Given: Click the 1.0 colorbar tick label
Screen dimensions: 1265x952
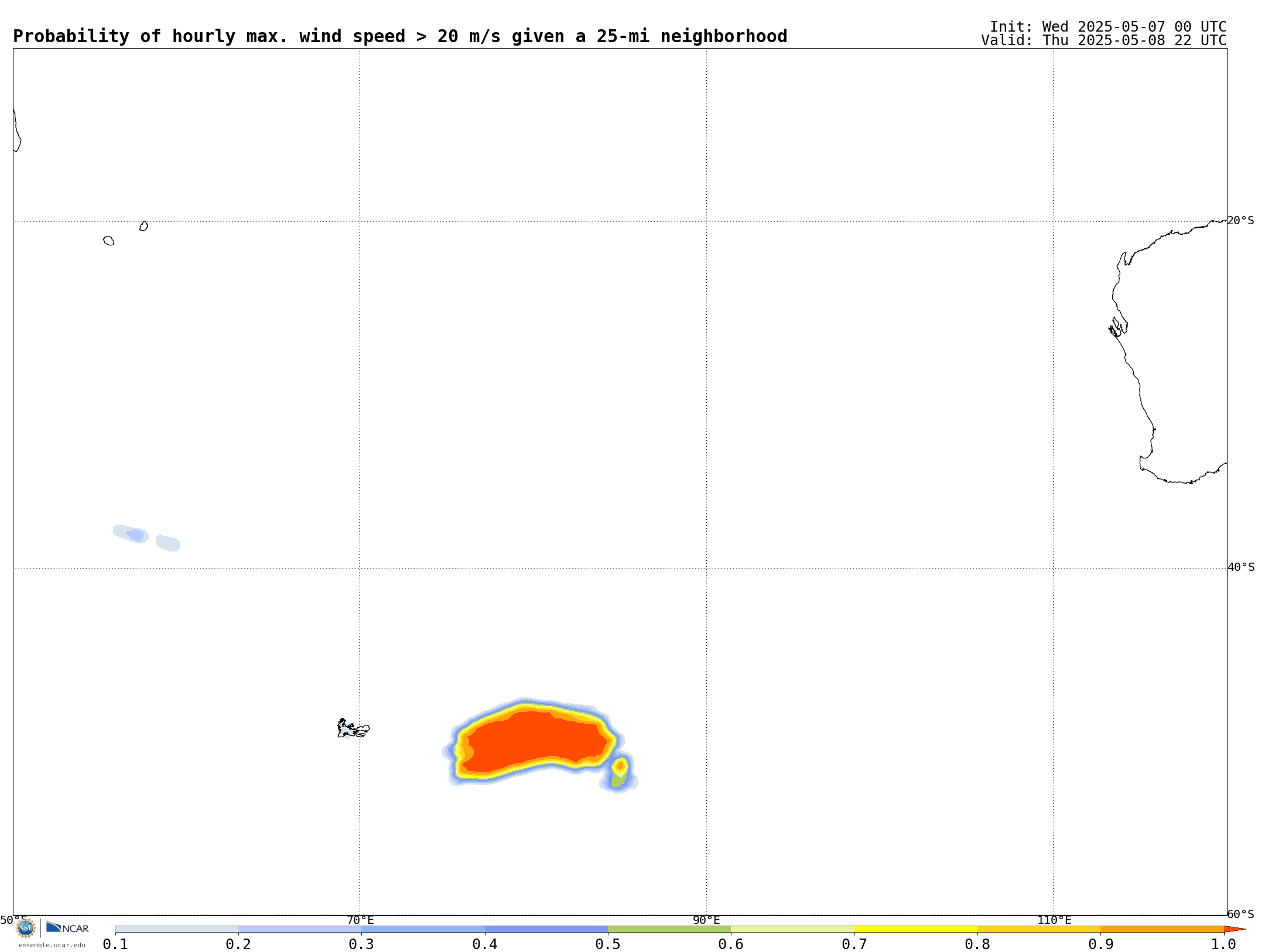Looking at the screenshot, I should coord(1224,944).
